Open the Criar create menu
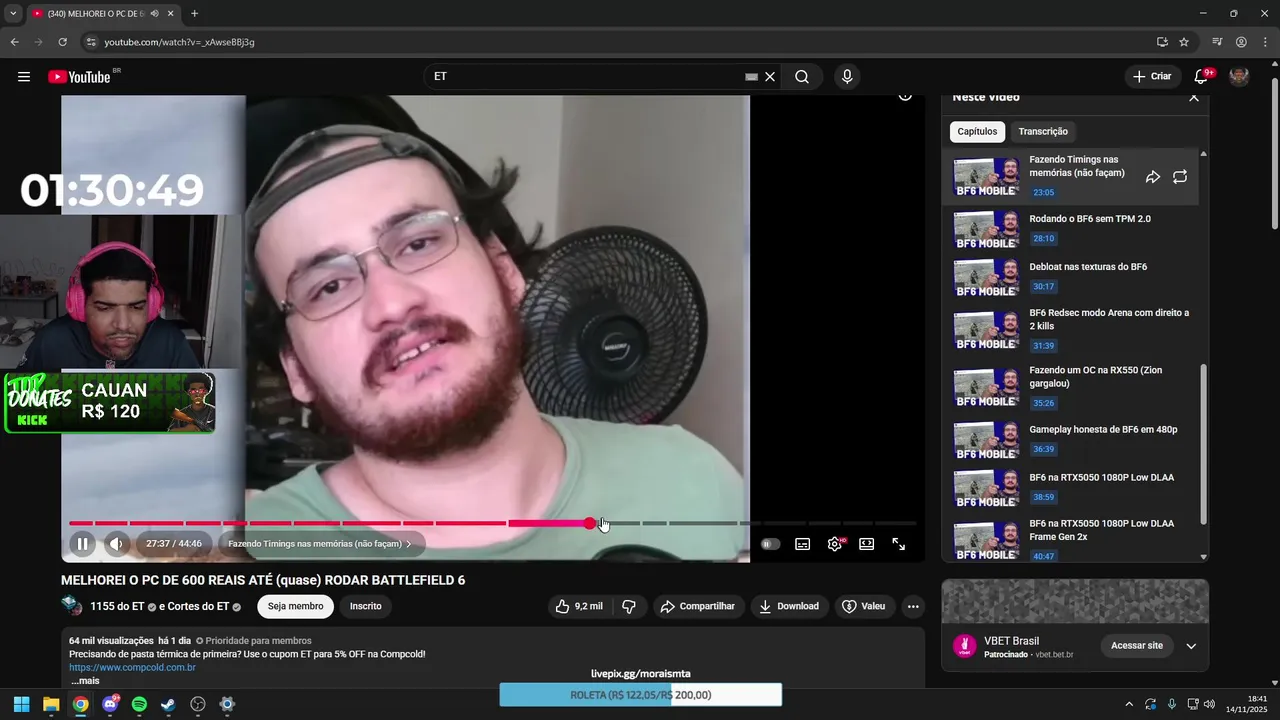 pos(1152,77)
